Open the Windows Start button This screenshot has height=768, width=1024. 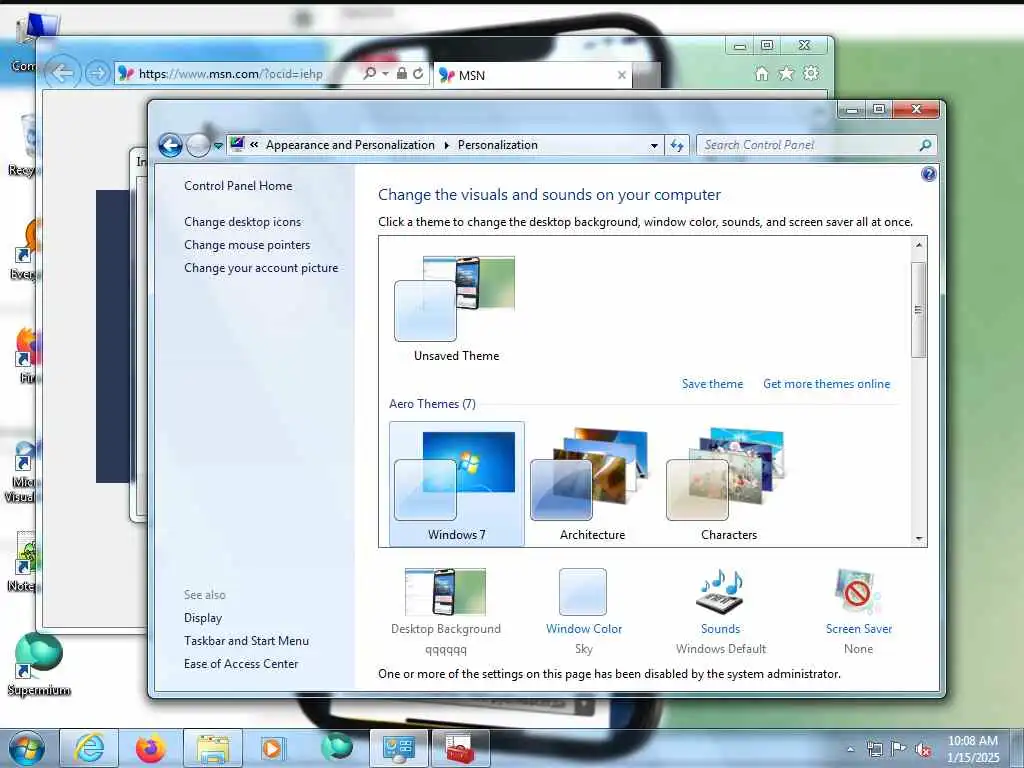pos(26,748)
